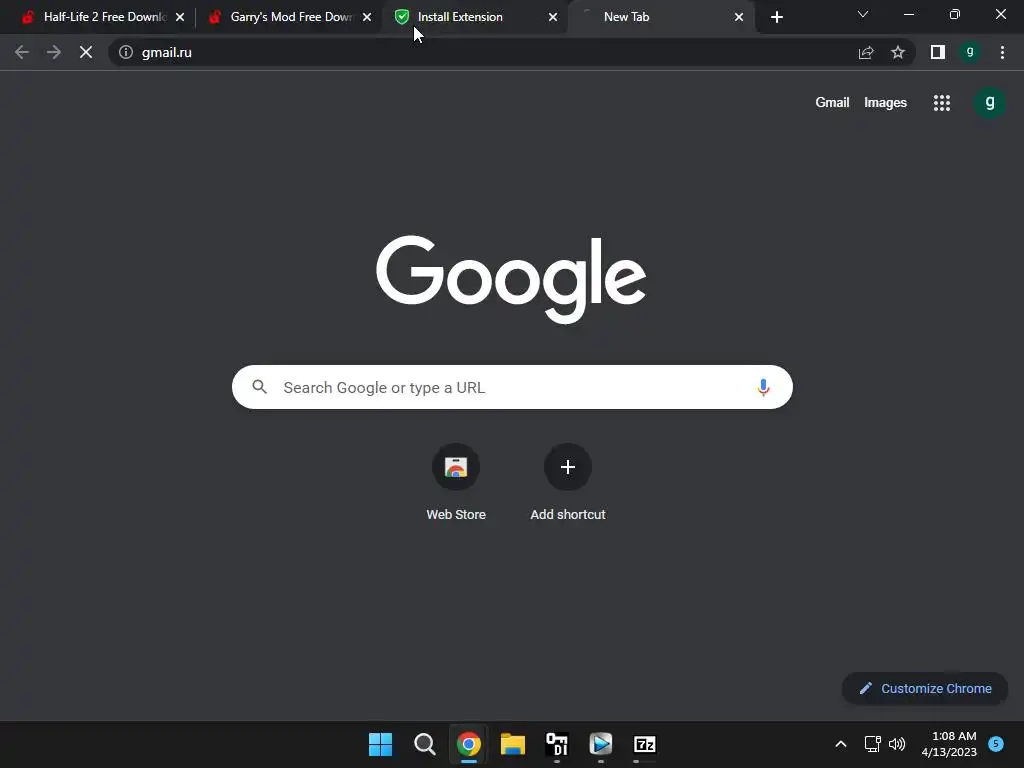Open Gmail link

tap(832, 103)
